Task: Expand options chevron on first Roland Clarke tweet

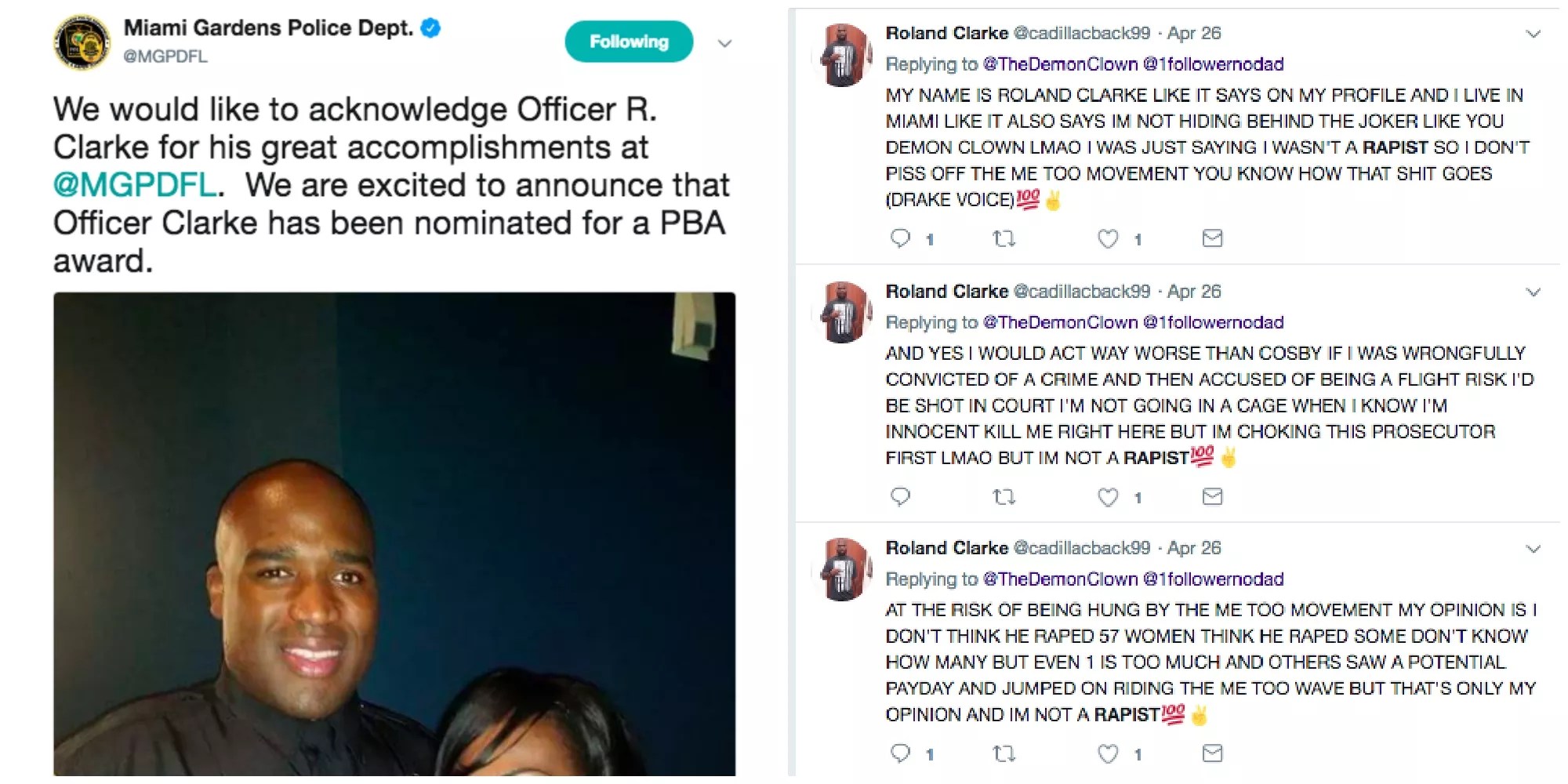Action: click(1533, 34)
